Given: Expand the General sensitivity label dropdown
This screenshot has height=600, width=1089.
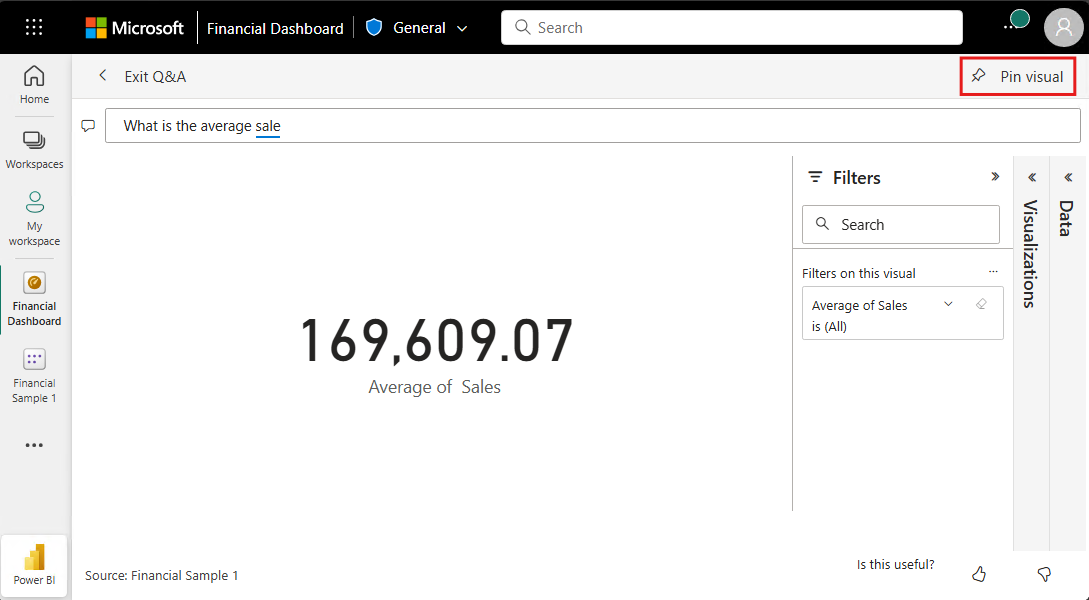Looking at the screenshot, I should pos(462,27).
